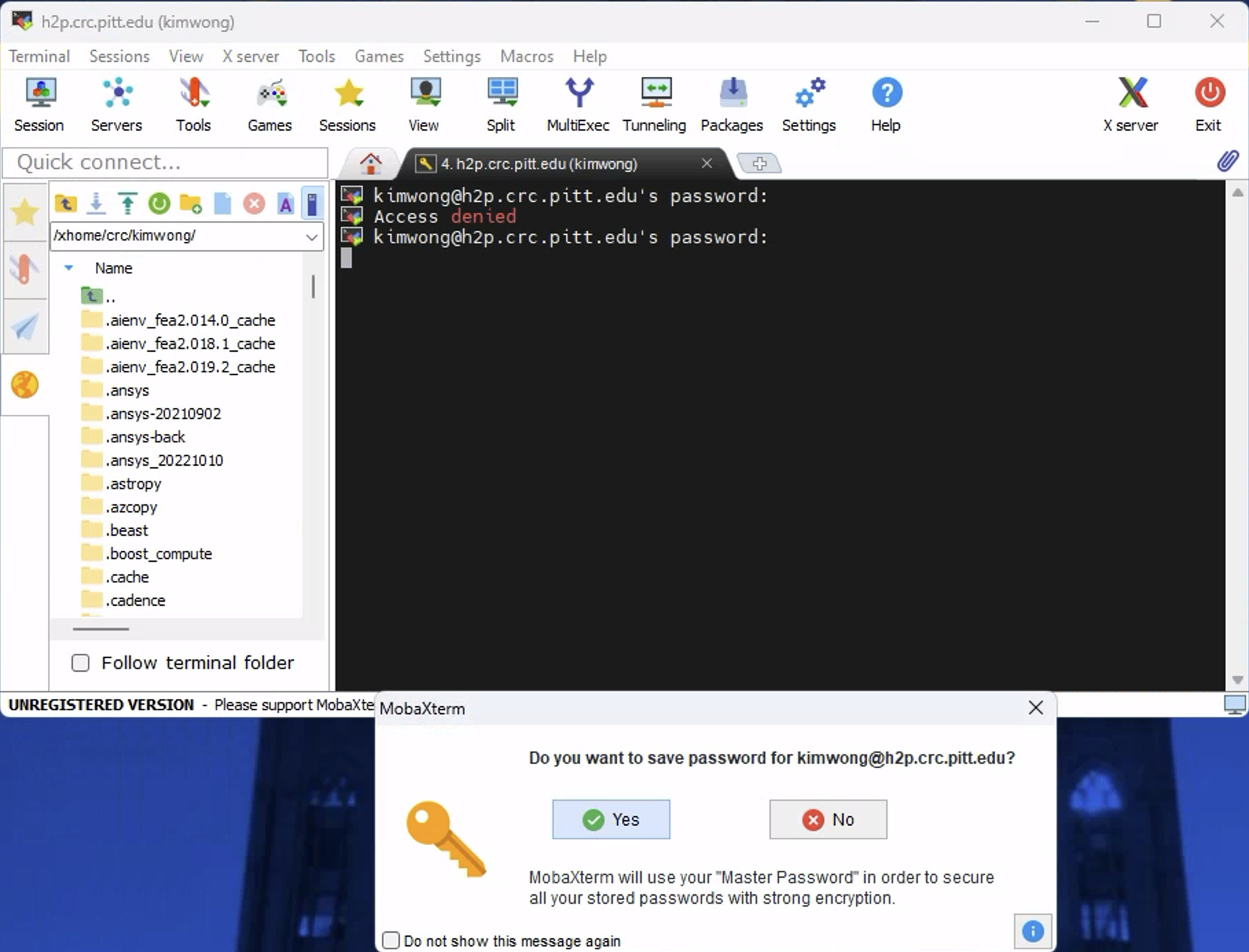This screenshot has height=952, width=1249.
Task: Close the h2p.crc.pitt.edu session tab
Action: click(706, 163)
